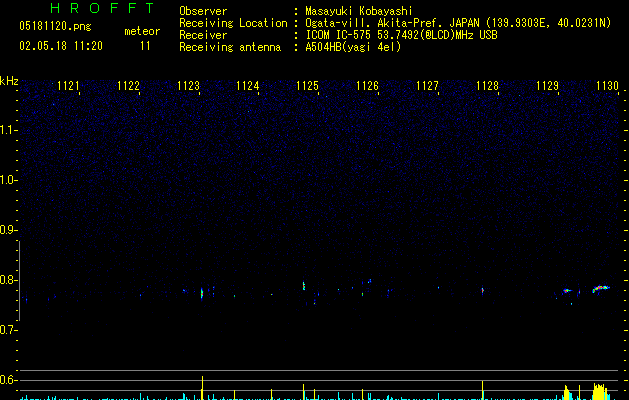Click the 1124 time axis marker

point(248,86)
